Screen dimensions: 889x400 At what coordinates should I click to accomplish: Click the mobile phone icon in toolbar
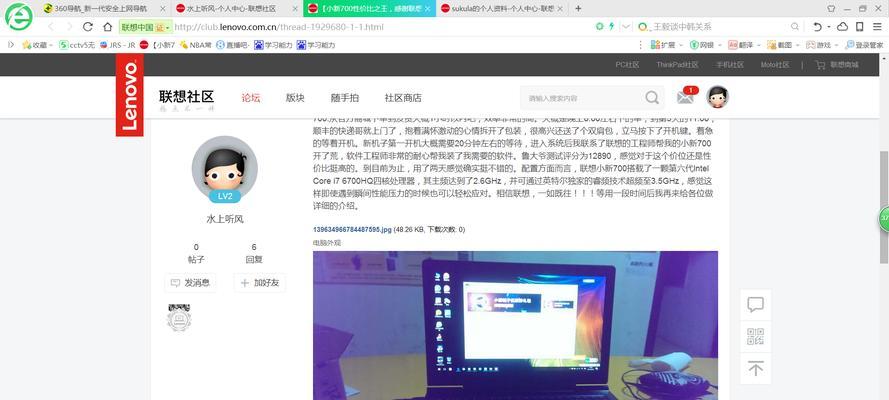point(860,27)
